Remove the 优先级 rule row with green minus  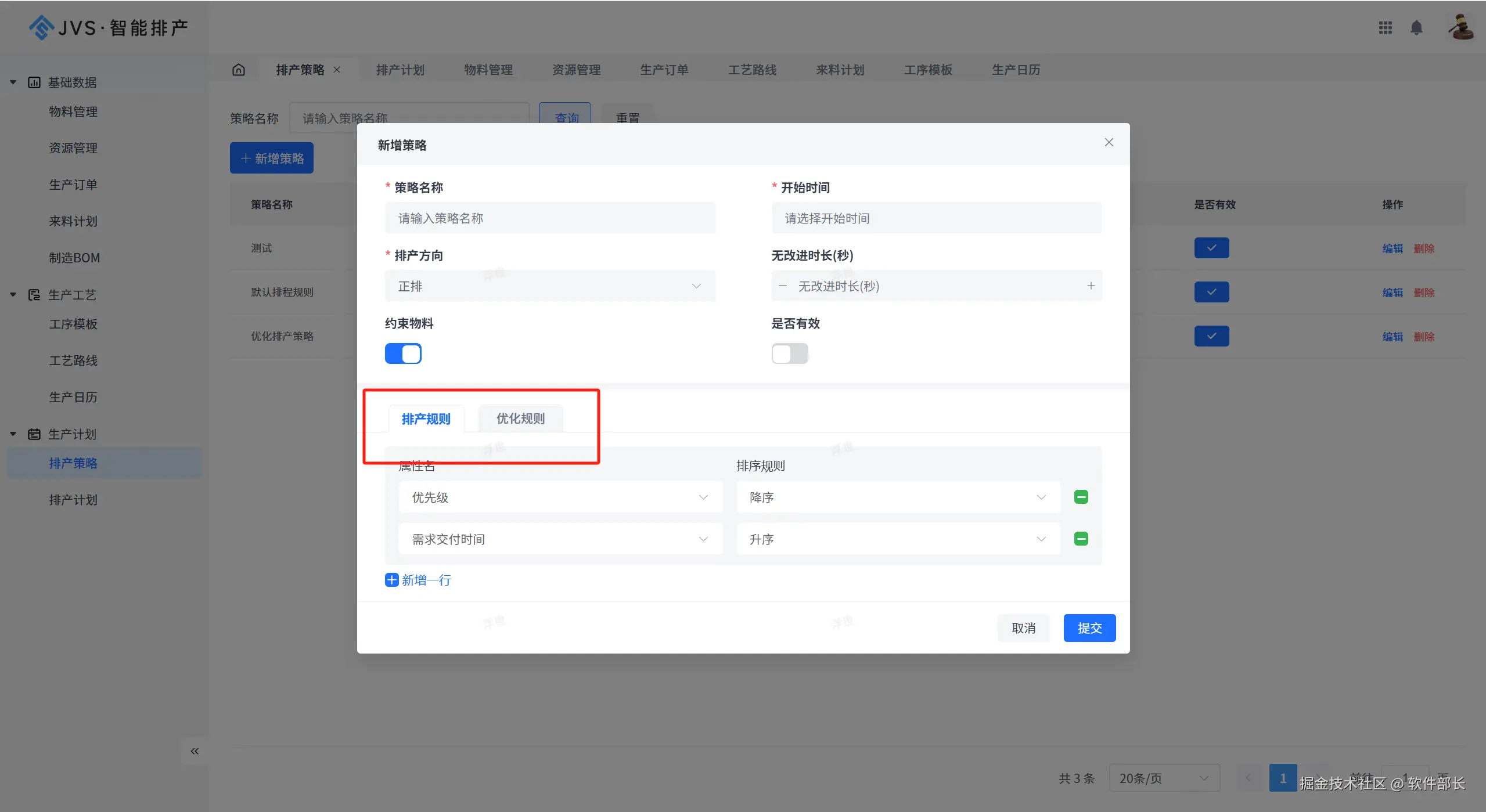click(1081, 497)
